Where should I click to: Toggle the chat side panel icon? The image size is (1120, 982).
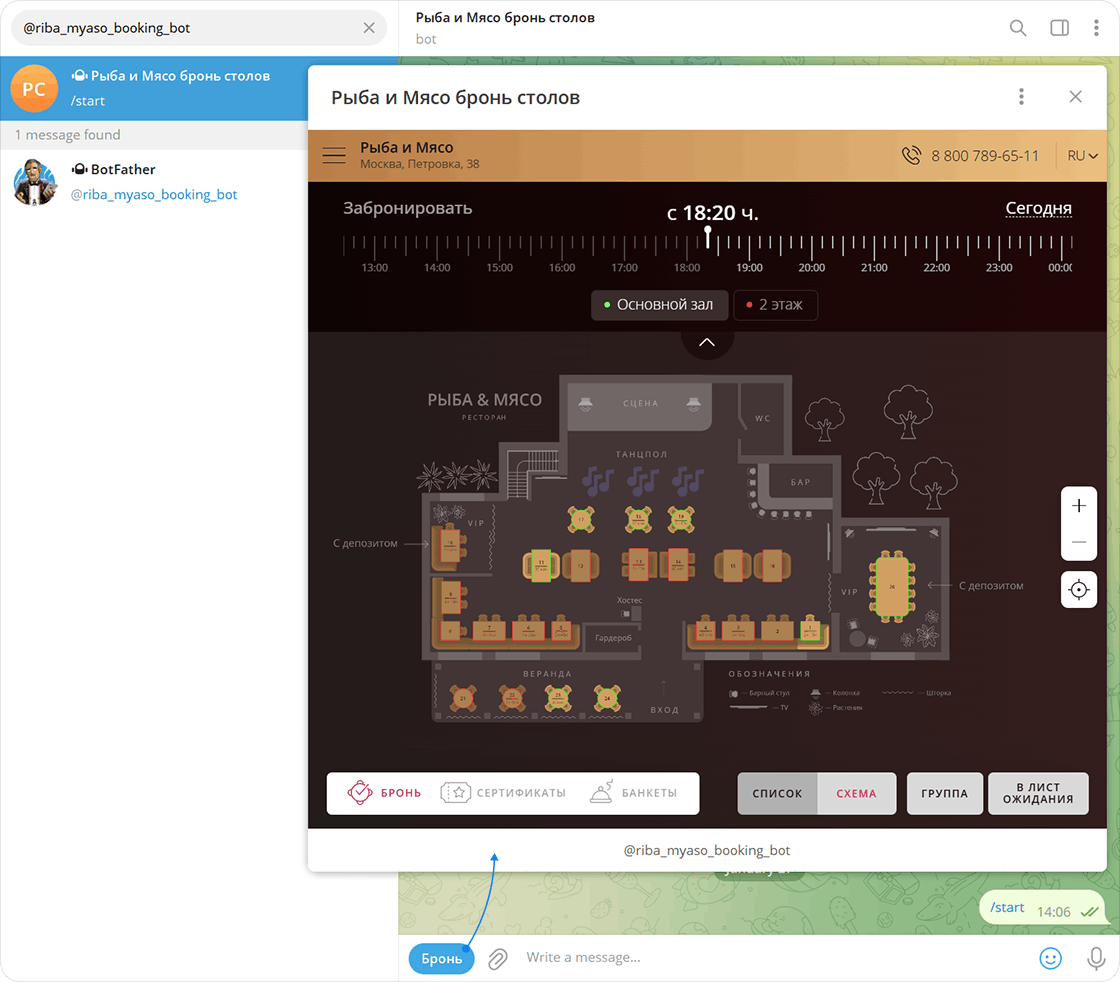1059,28
